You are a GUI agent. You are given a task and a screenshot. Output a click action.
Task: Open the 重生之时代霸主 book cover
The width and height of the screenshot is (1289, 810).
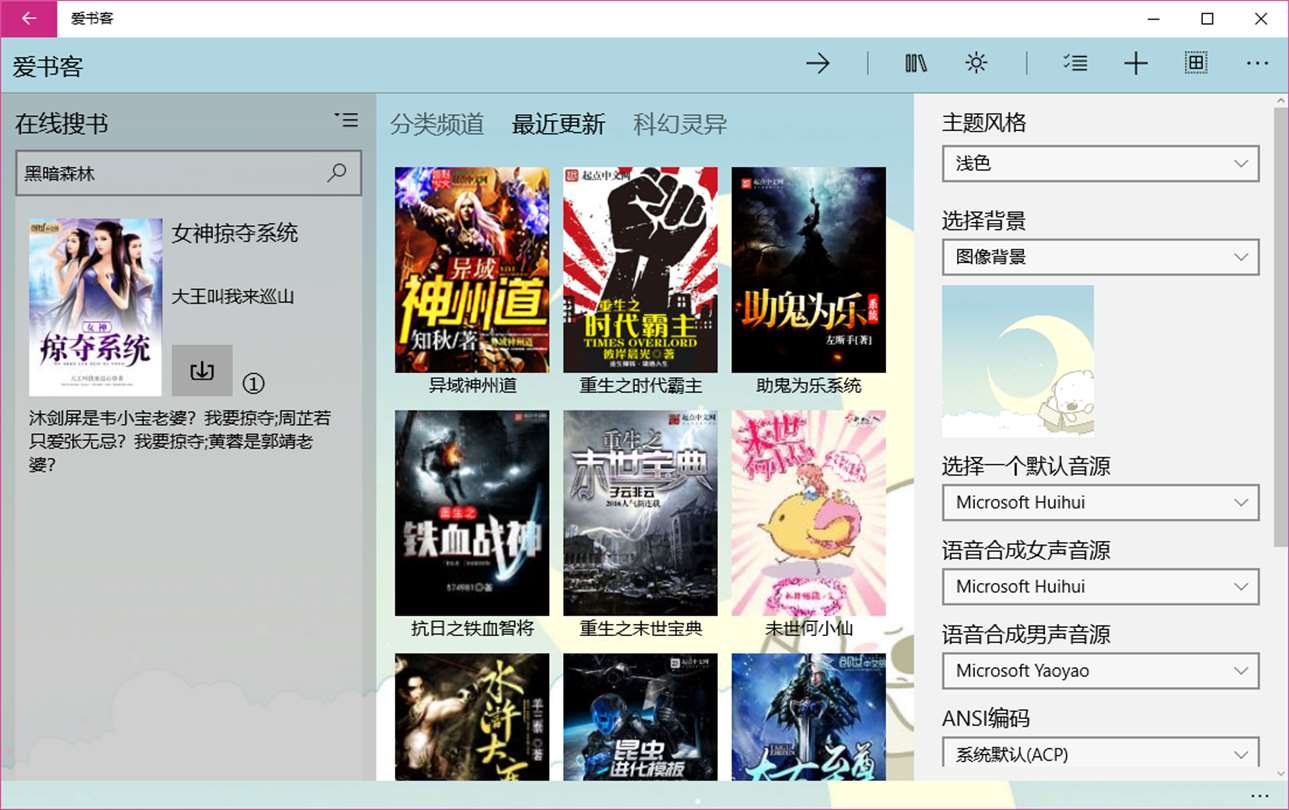[x=640, y=270]
